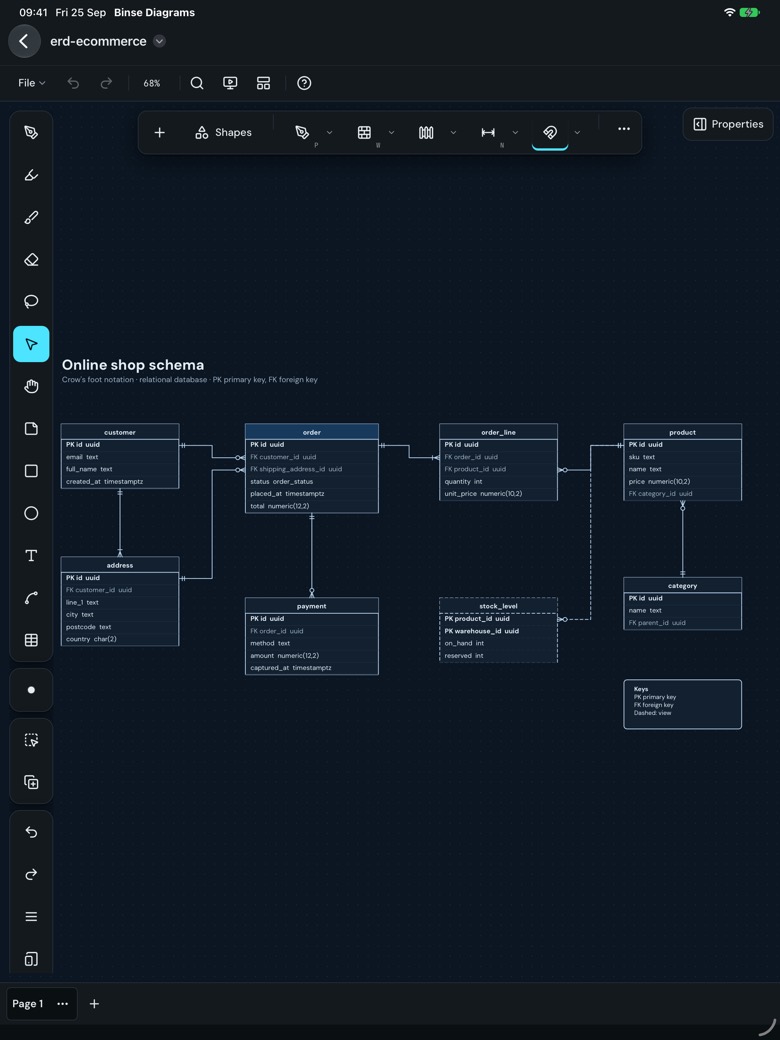This screenshot has width=780, height=1040.
Task: Open the Shapes library
Action: tap(224, 133)
